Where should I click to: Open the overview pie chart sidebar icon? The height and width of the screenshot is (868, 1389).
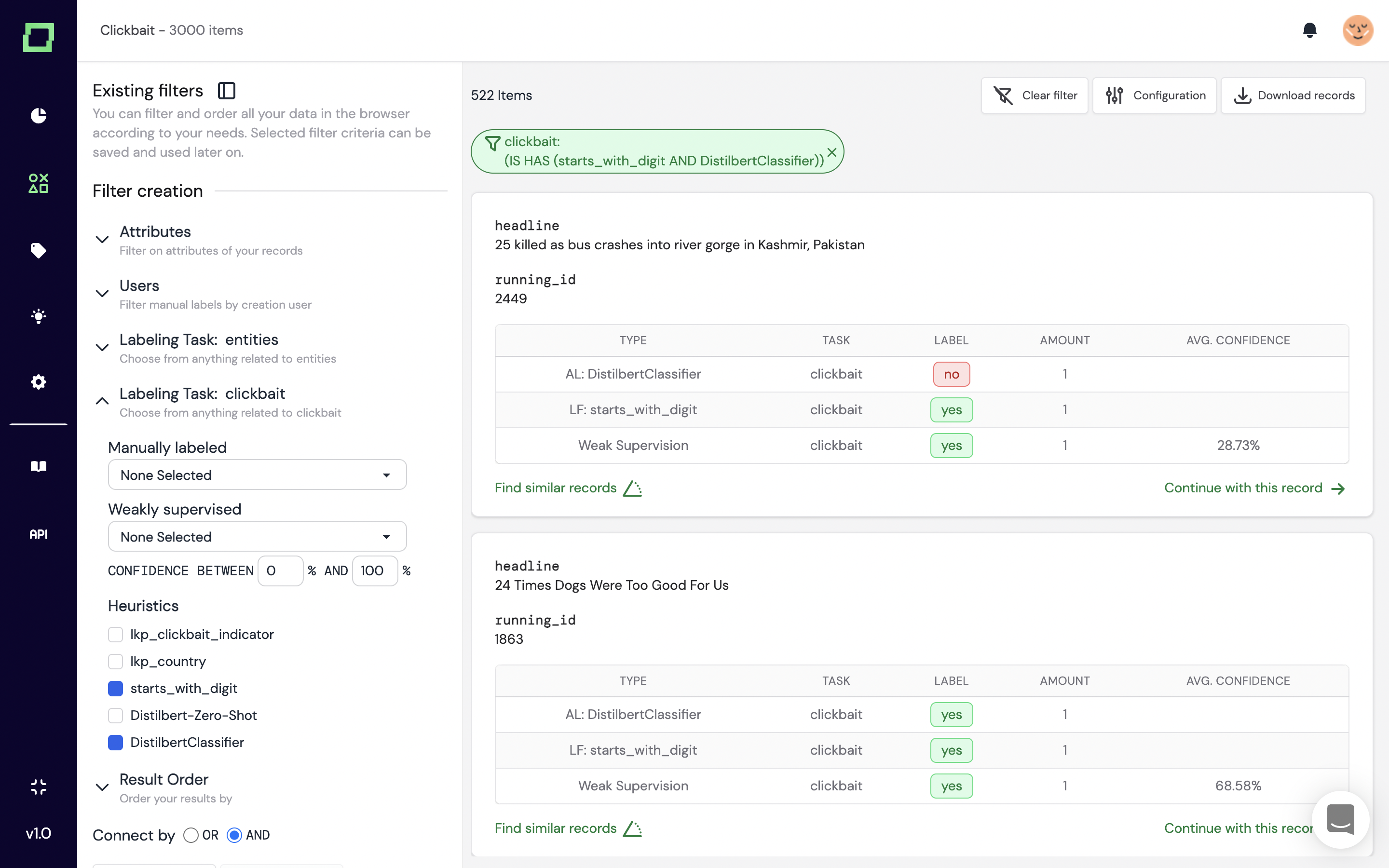(x=39, y=115)
